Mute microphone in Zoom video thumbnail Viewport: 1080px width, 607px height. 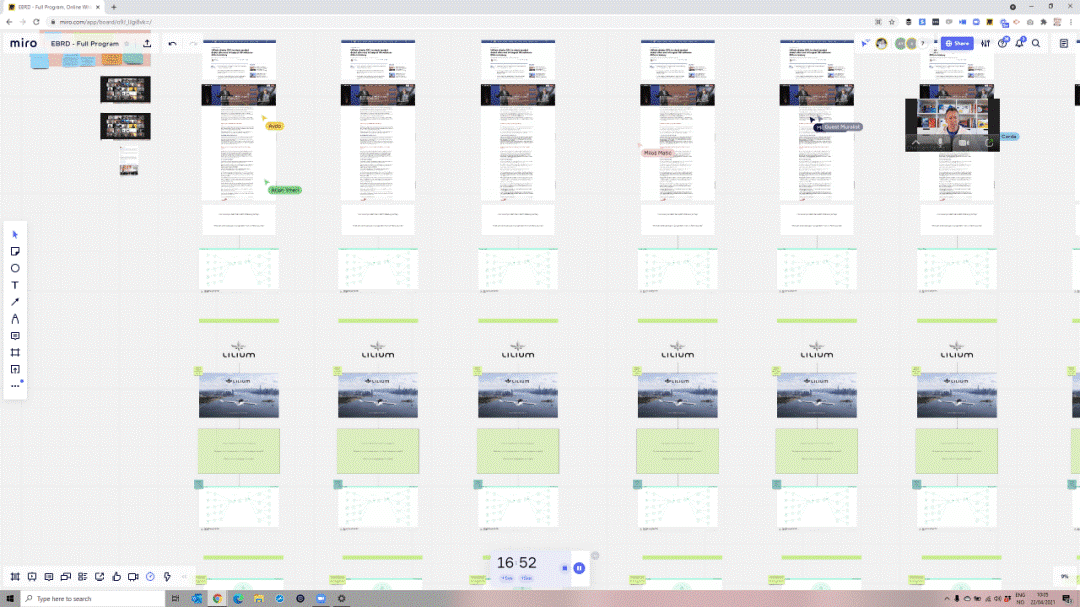(940, 143)
